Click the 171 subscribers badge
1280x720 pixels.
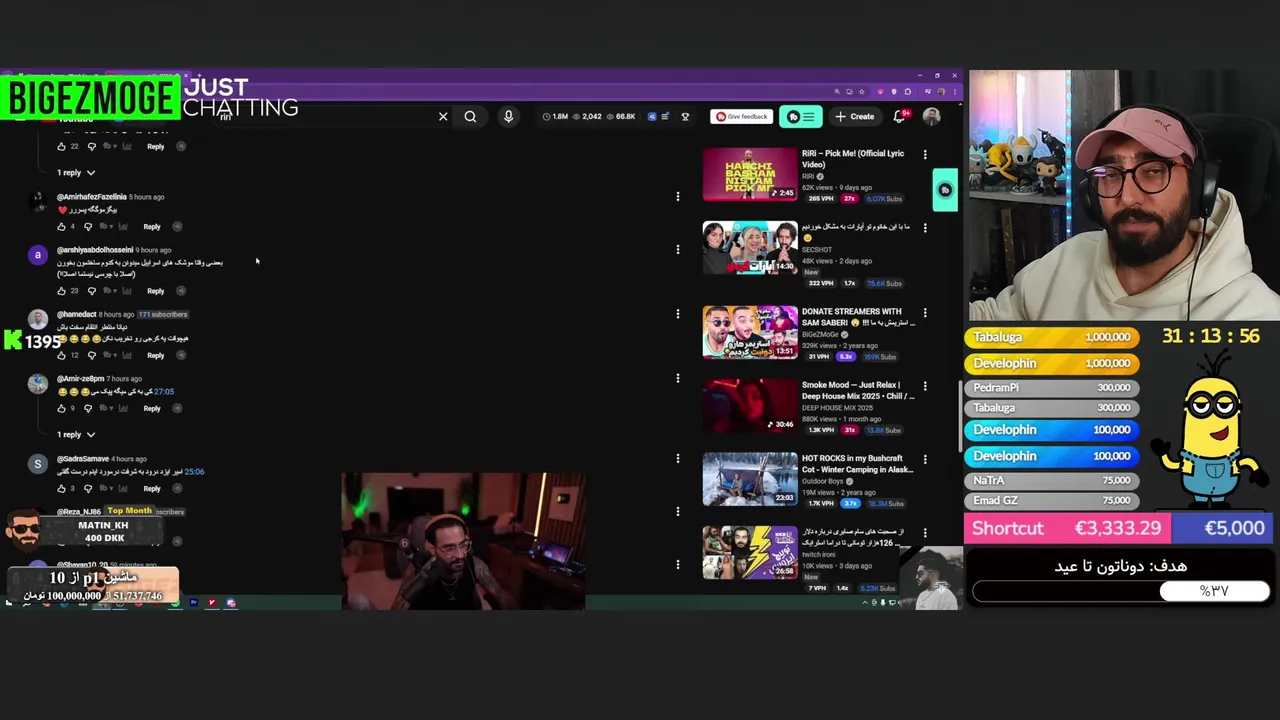pos(162,314)
